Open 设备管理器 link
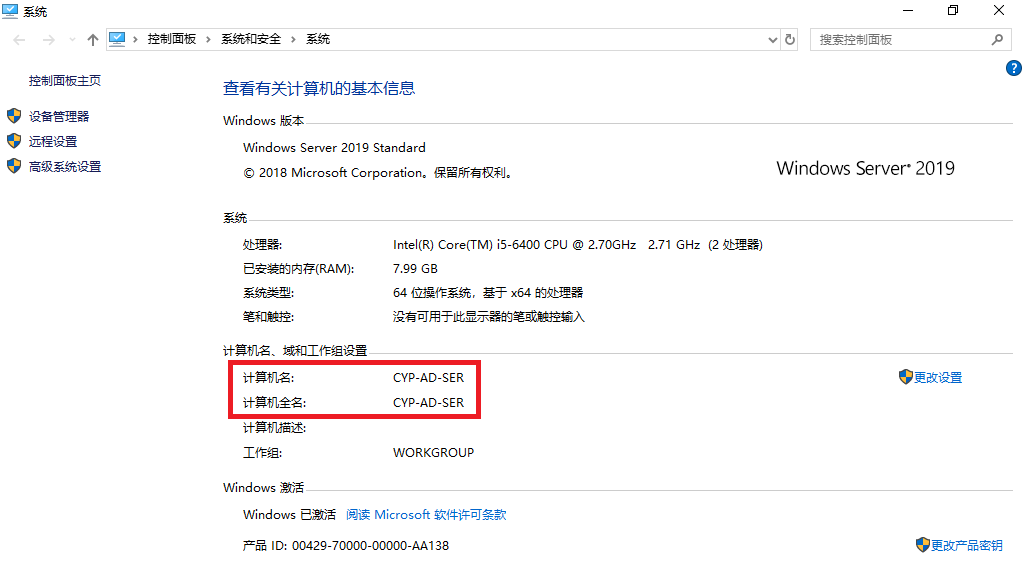 (59, 116)
